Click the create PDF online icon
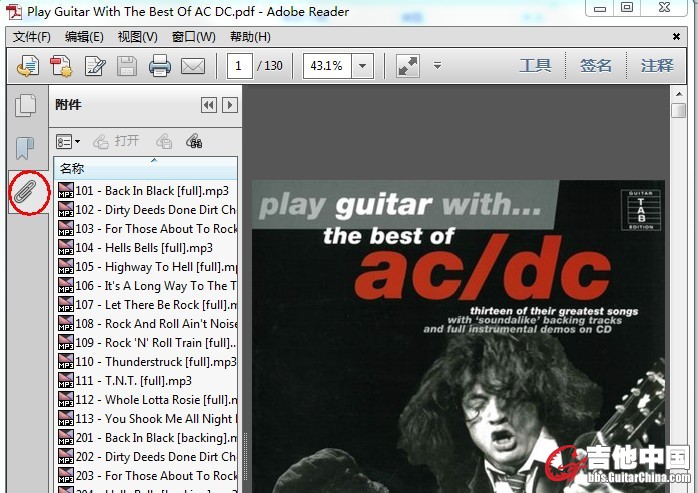The height and width of the screenshot is (493, 698). click(61, 66)
